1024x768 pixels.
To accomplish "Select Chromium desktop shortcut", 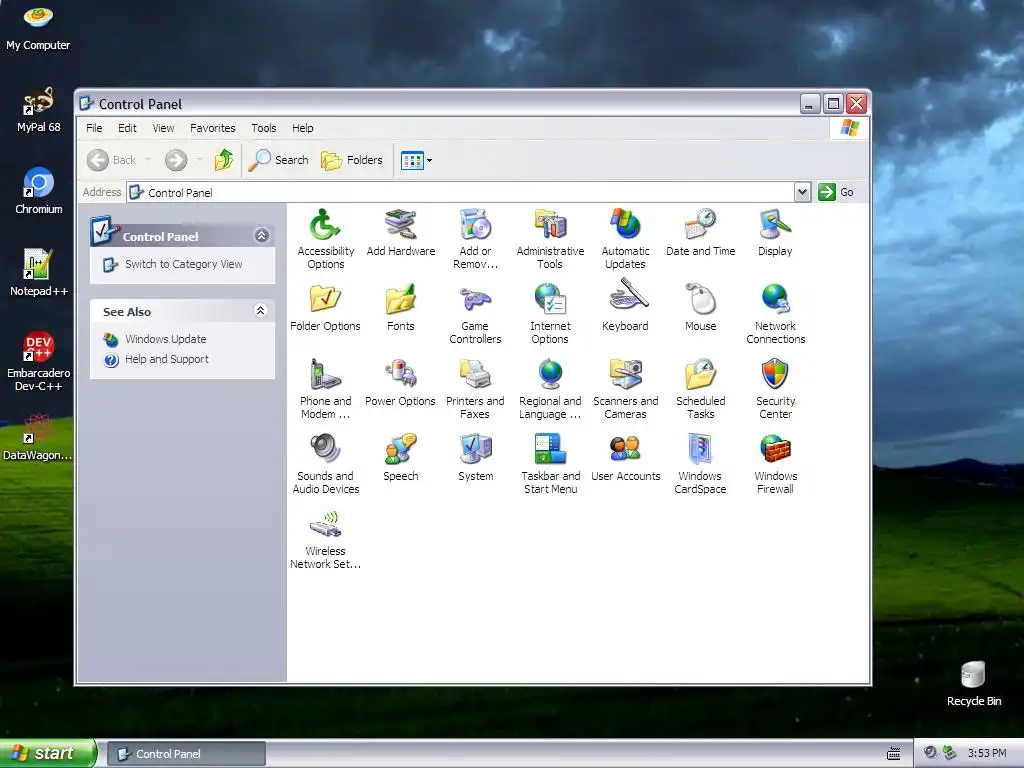I will pos(39,191).
